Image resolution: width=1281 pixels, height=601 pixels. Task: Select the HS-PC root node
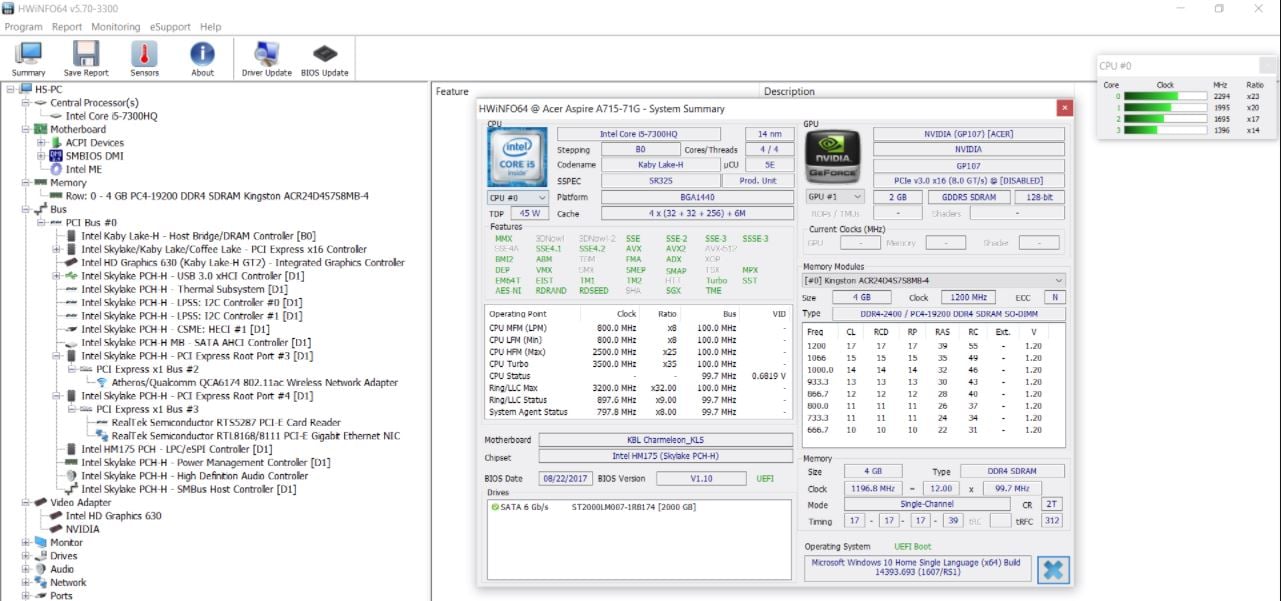coord(48,89)
